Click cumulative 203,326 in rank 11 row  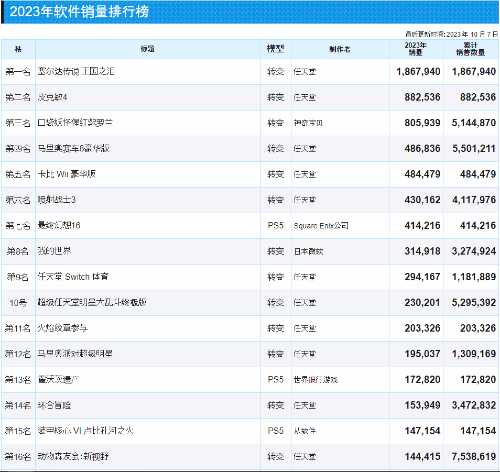coord(478,328)
